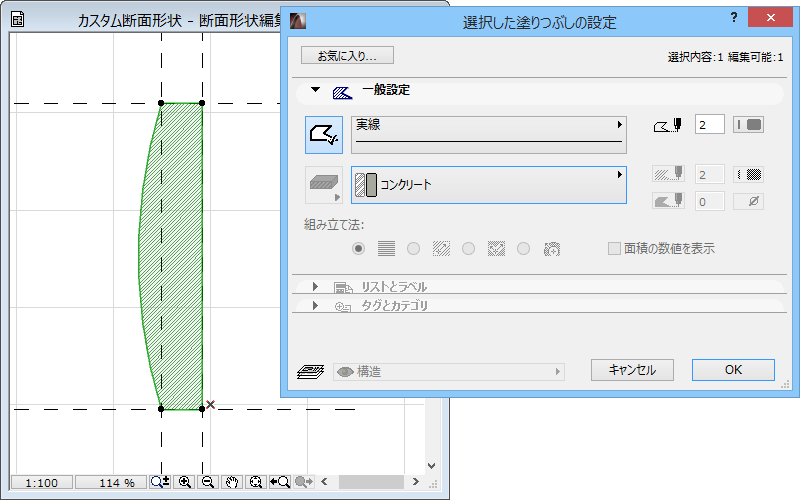800x500 pixels.
Task: Click the distorted fill icon
Action: pyautogui.click(x=496, y=248)
